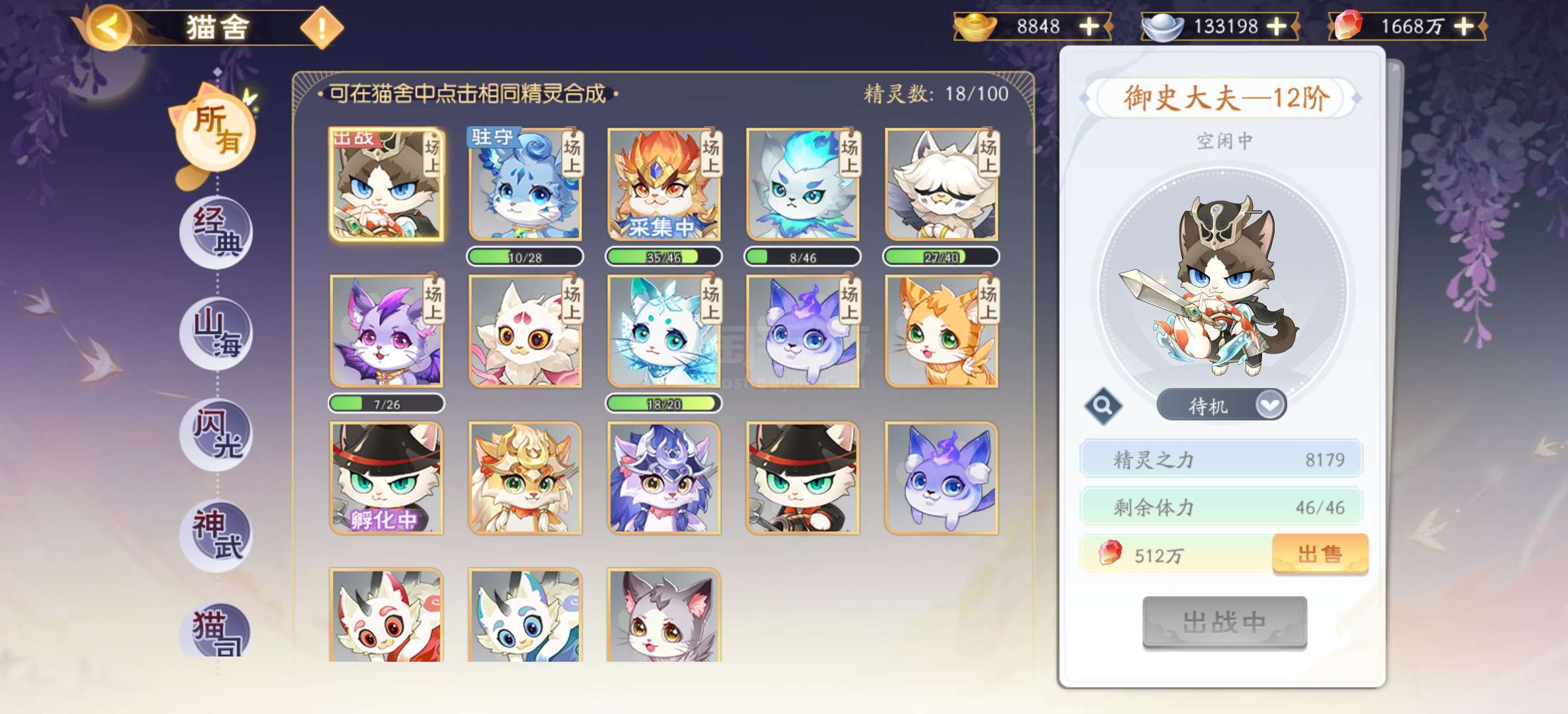Select the 出战 cat with the sword

pos(387,184)
